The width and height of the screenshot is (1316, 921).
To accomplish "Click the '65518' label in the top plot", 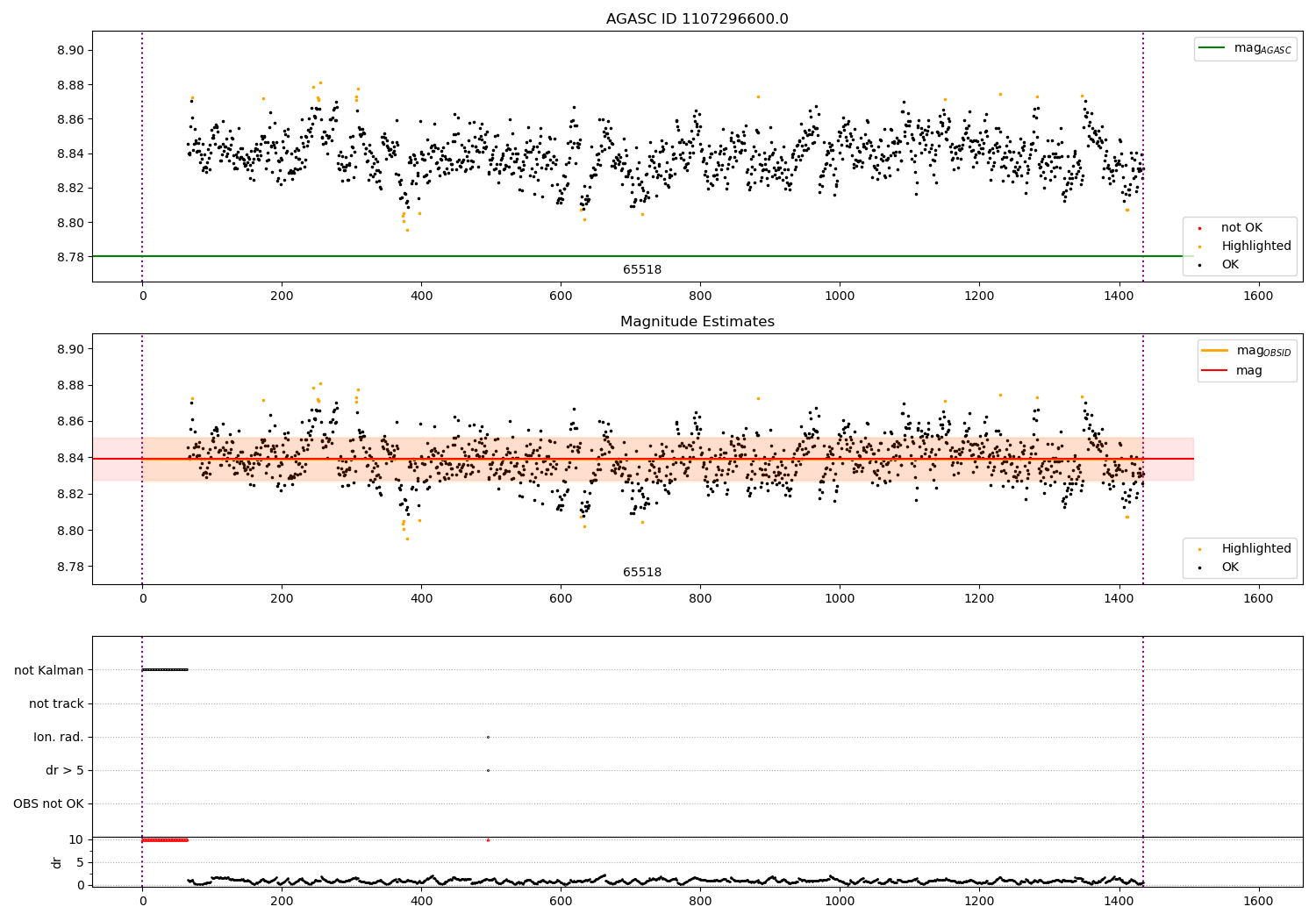I will pyautogui.click(x=642, y=270).
